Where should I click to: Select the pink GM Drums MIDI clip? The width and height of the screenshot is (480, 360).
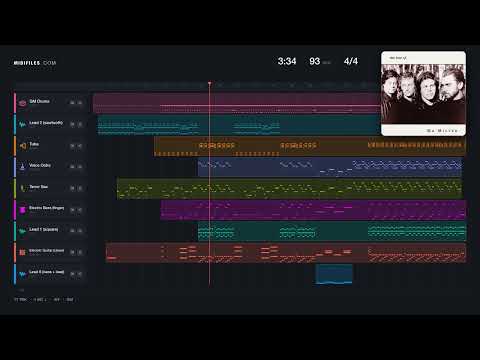[x=237, y=103]
